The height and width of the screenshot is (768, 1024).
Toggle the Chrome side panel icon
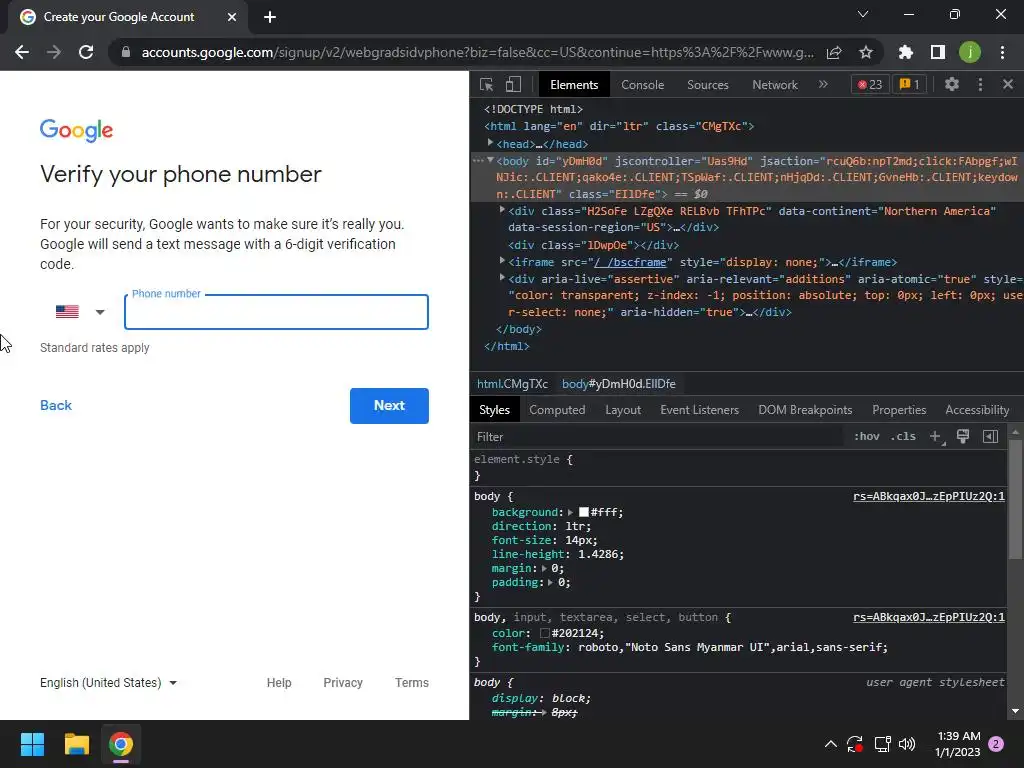(938, 52)
